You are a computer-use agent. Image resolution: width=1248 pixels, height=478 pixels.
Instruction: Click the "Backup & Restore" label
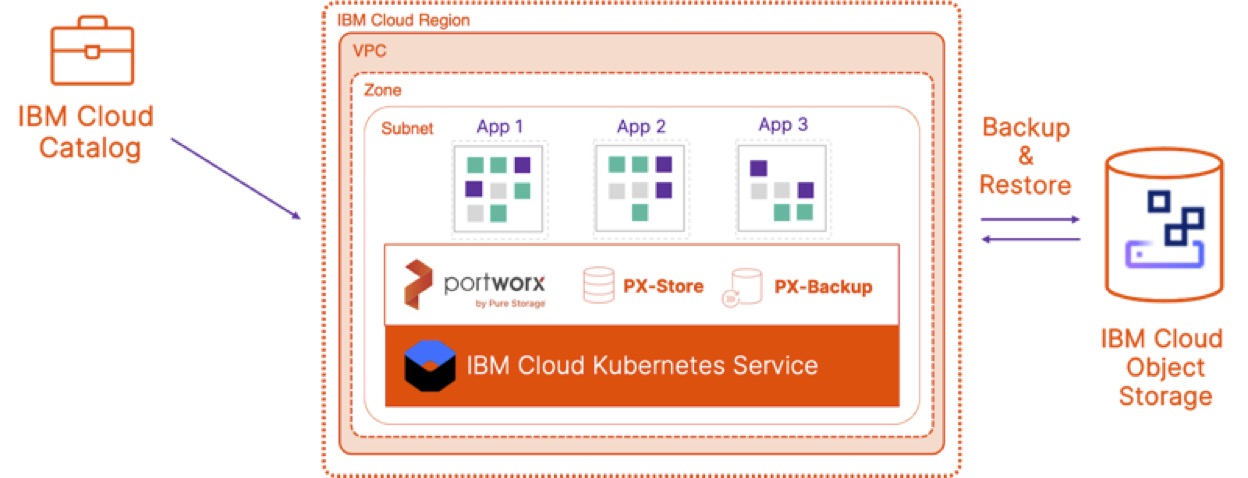tap(1025, 156)
